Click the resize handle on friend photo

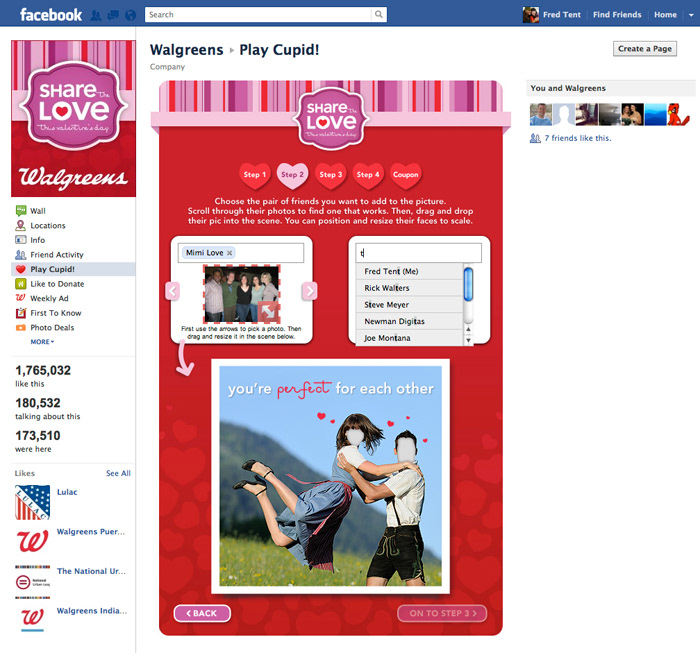(x=268, y=311)
